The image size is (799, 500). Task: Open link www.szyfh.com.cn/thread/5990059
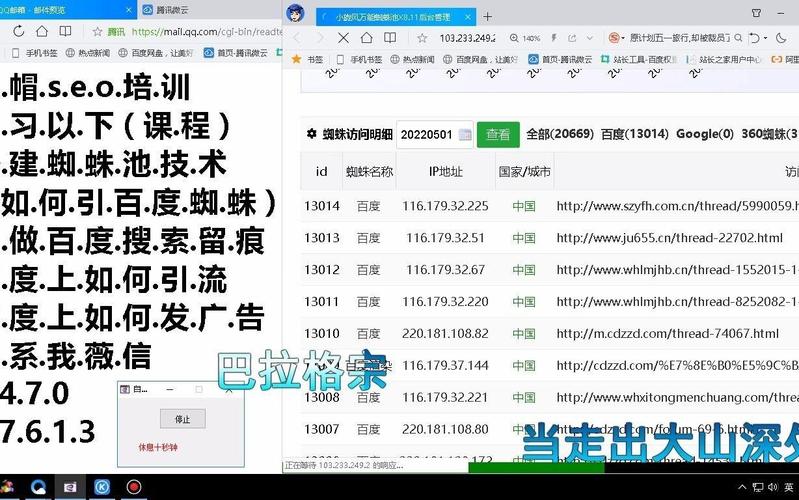677,206
